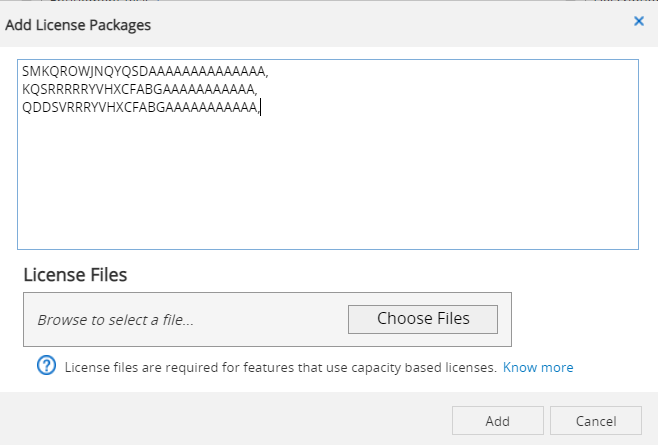Click the capacity based licenses help text
658x445 pixels.
280,367
